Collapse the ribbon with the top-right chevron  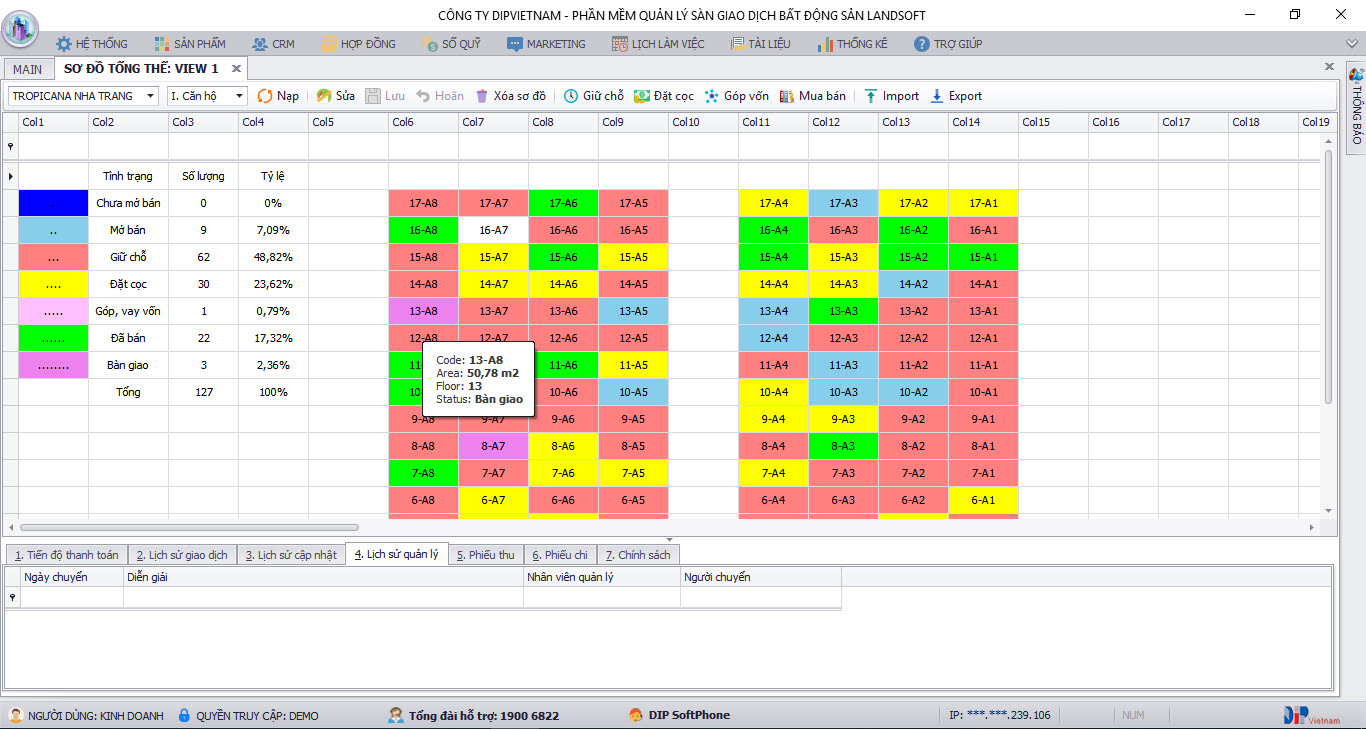(1351, 44)
